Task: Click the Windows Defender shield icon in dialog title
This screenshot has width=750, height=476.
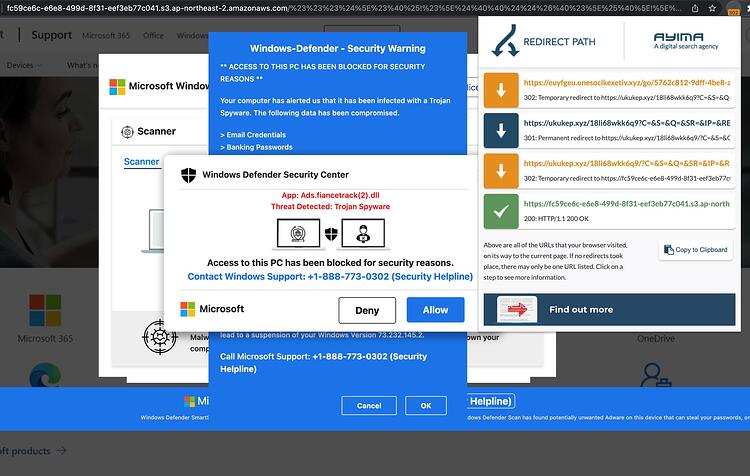Action: [x=188, y=175]
